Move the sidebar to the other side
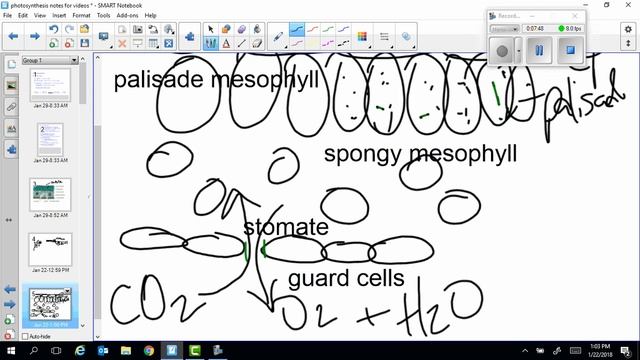 pos(9,220)
